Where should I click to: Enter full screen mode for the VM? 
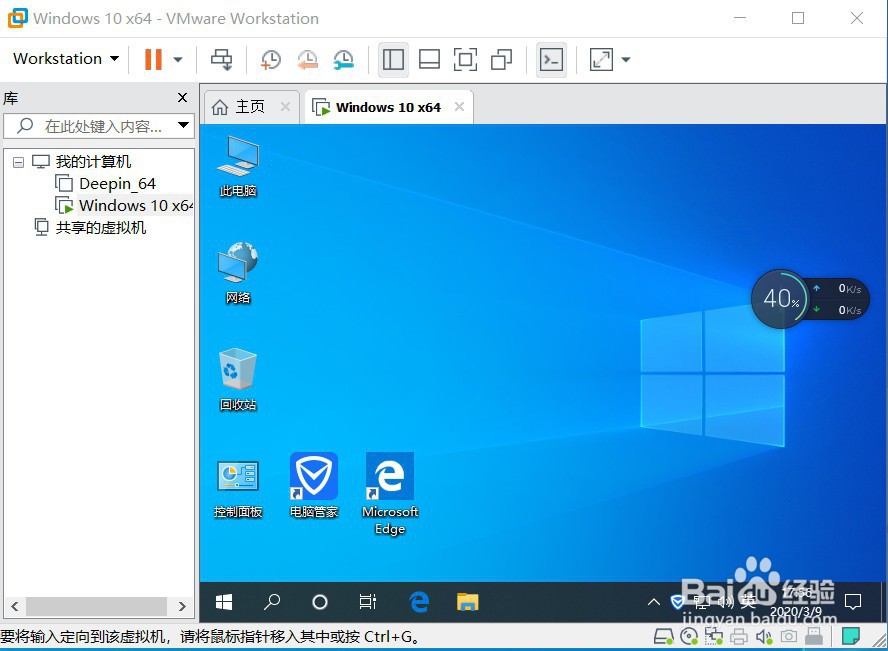pyautogui.click(x=465, y=60)
